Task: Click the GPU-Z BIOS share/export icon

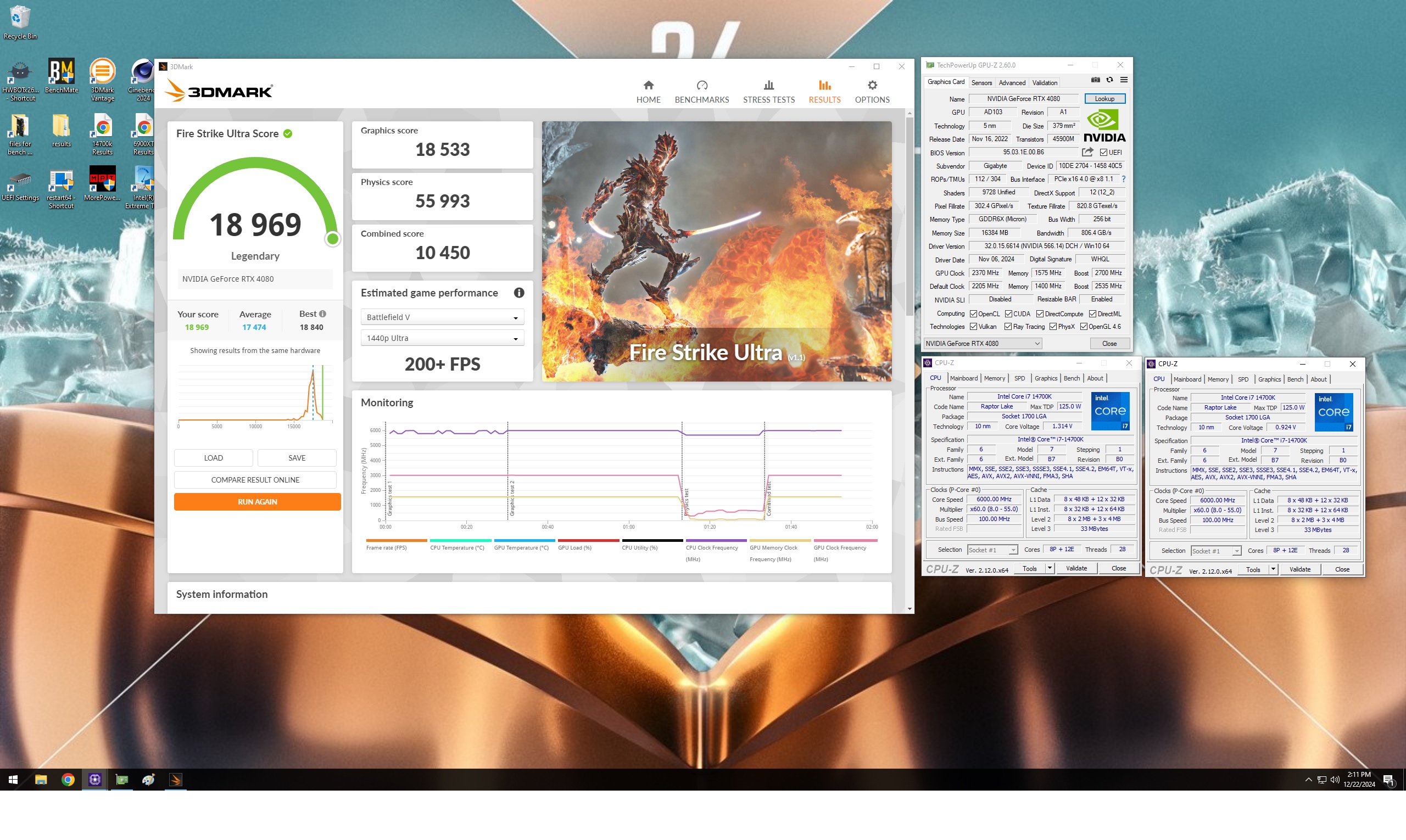Action: (1087, 152)
